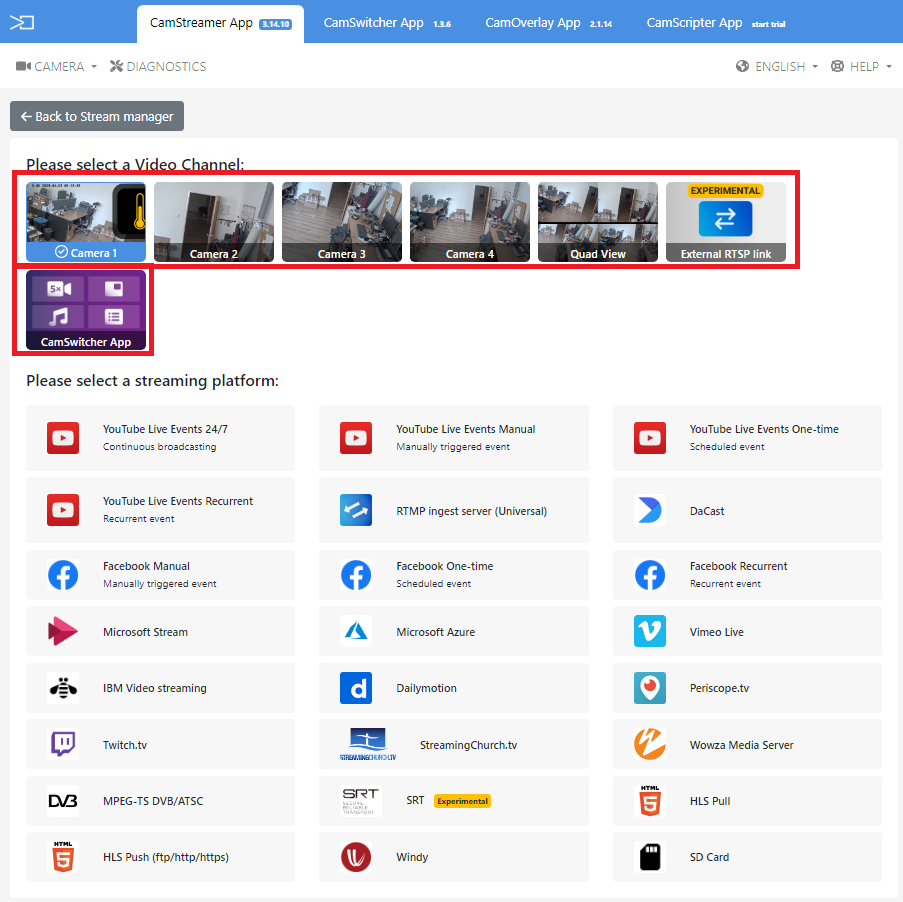Switch to the CamScripter App tab
Screen dimensions: 903x902
pyautogui.click(x=715, y=24)
